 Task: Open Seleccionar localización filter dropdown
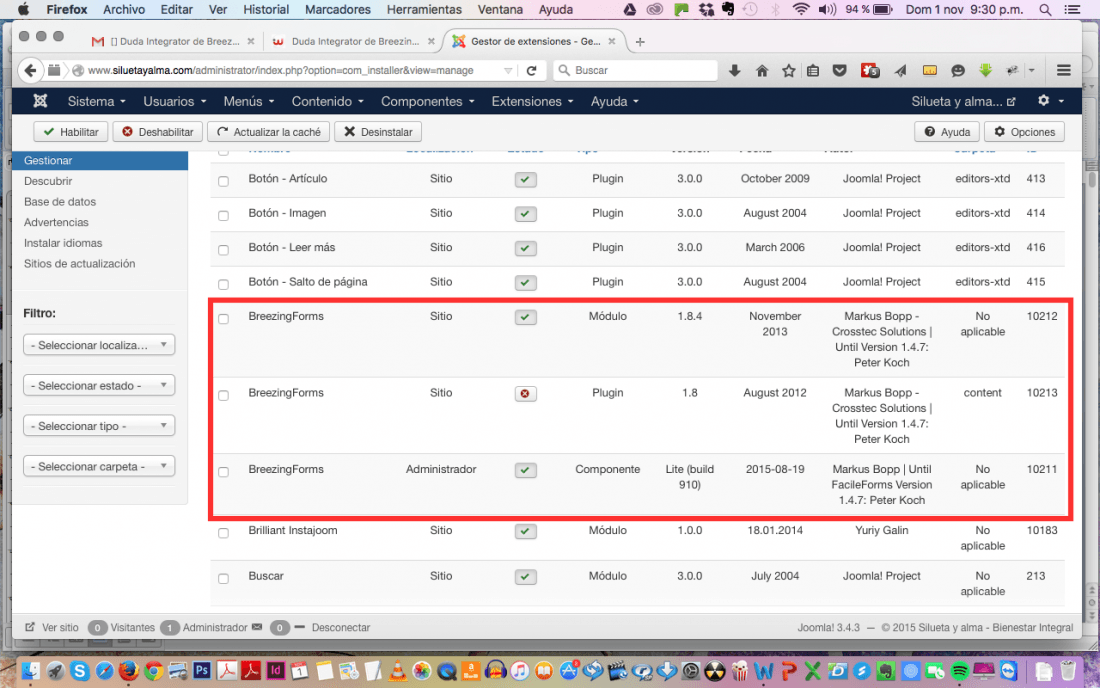point(99,345)
